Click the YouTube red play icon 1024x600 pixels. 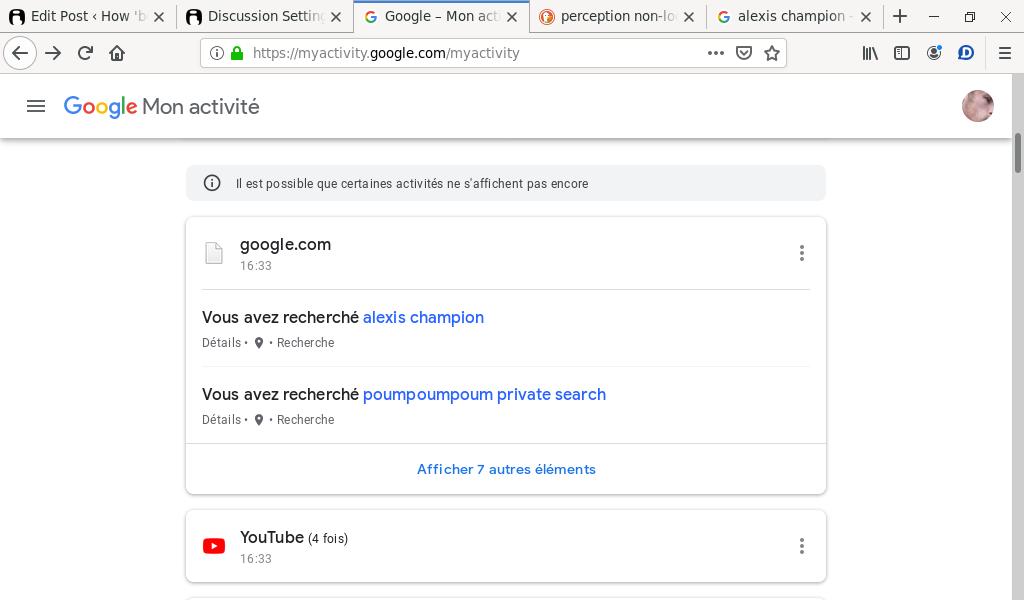(214, 546)
